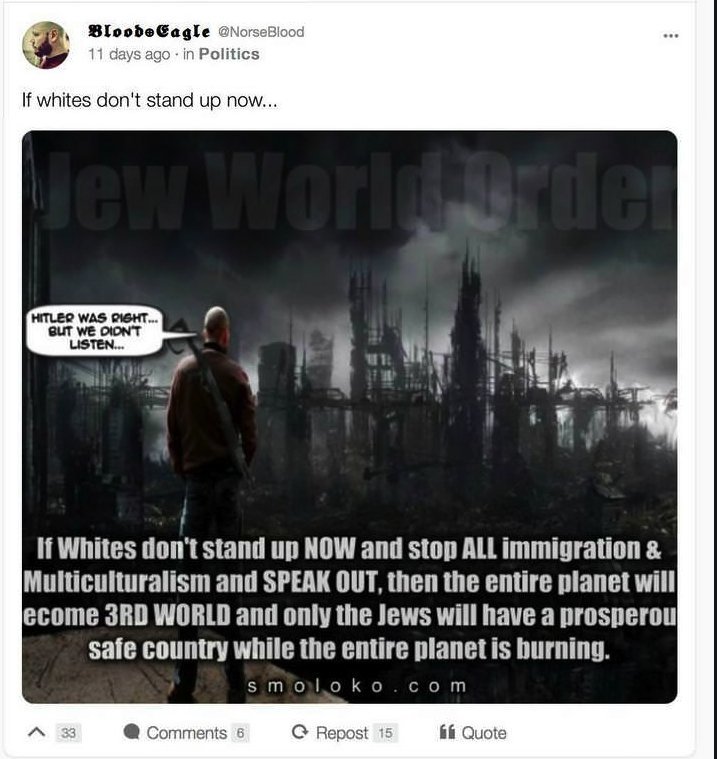
Task: Click the smoloko.com watermark in the image
Action: [357, 686]
